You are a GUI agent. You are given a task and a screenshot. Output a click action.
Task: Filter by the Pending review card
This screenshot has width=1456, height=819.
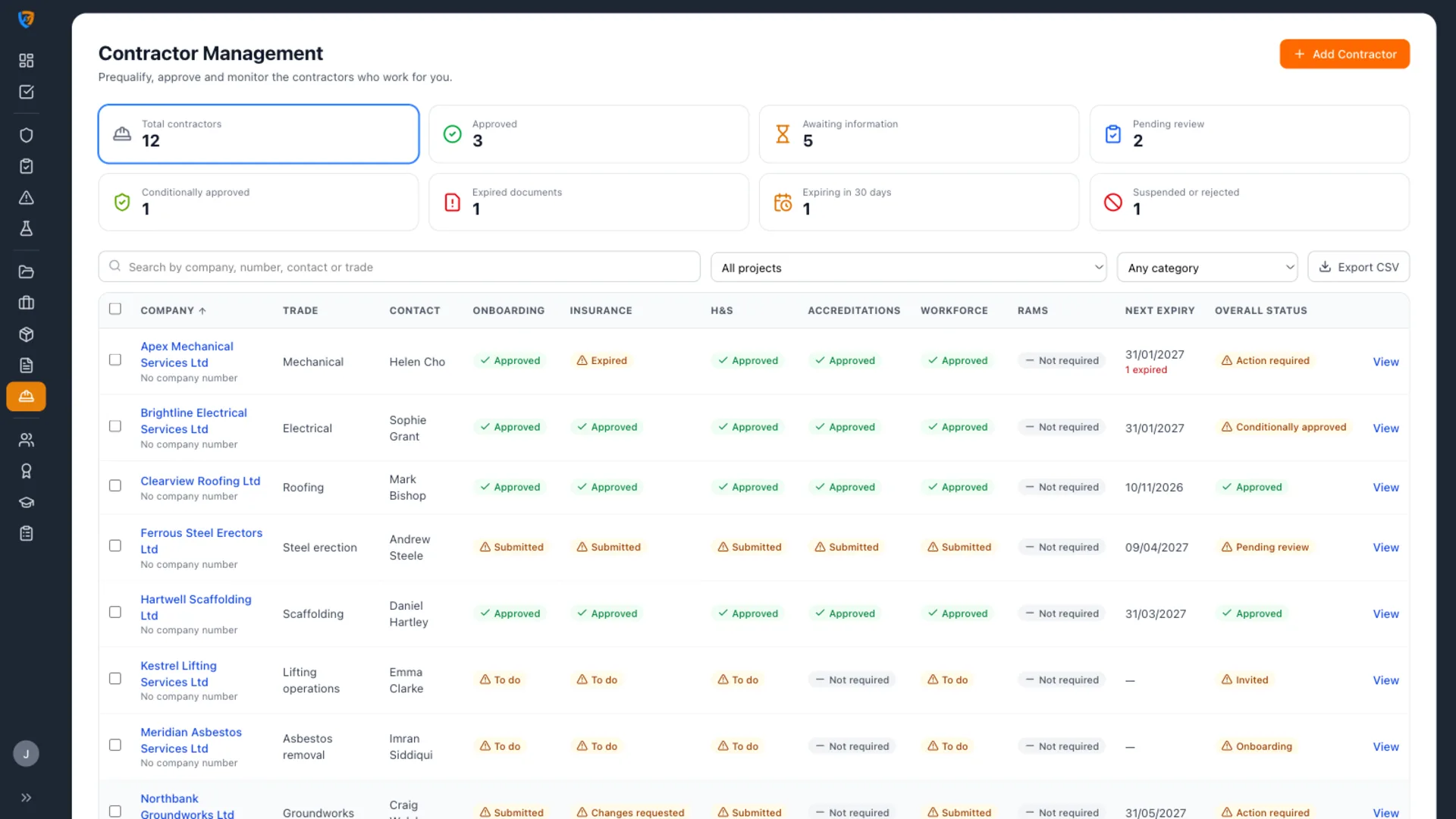pos(1250,134)
